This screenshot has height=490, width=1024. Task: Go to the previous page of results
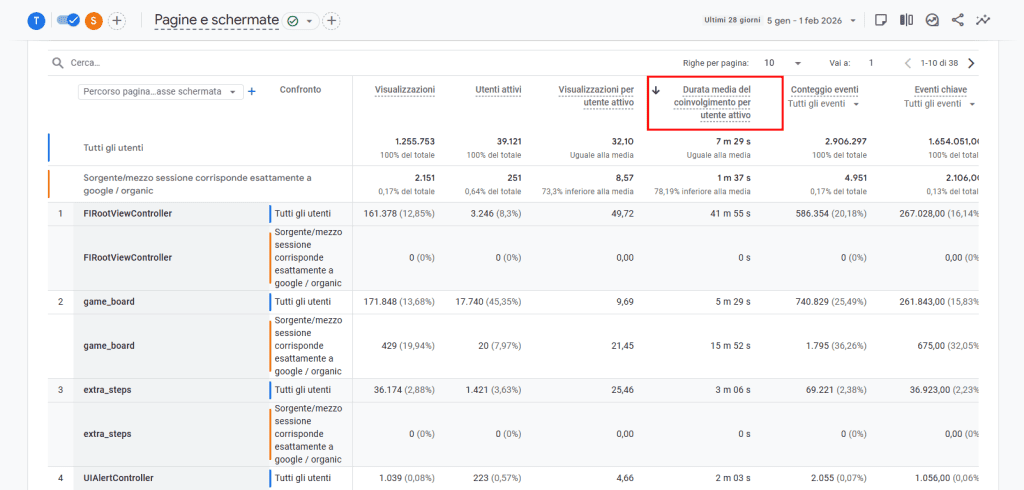pyautogui.click(x=908, y=63)
